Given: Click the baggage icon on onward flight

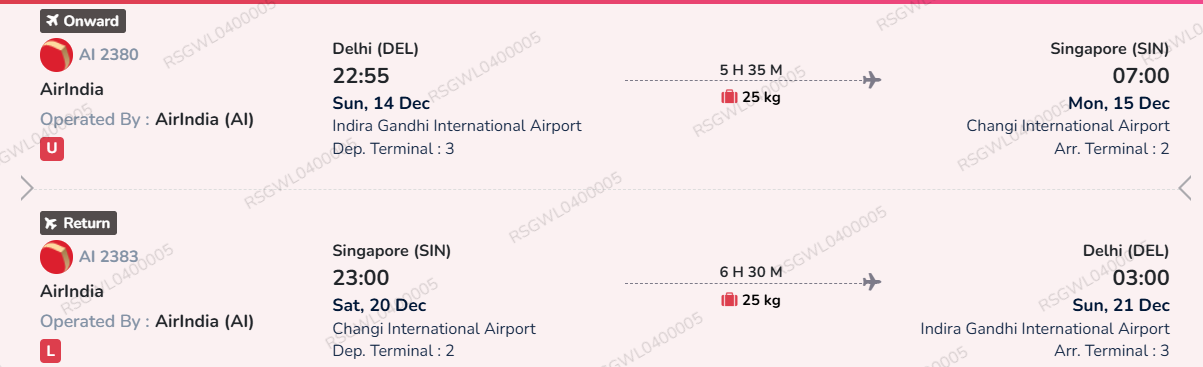Looking at the screenshot, I should [x=729, y=97].
